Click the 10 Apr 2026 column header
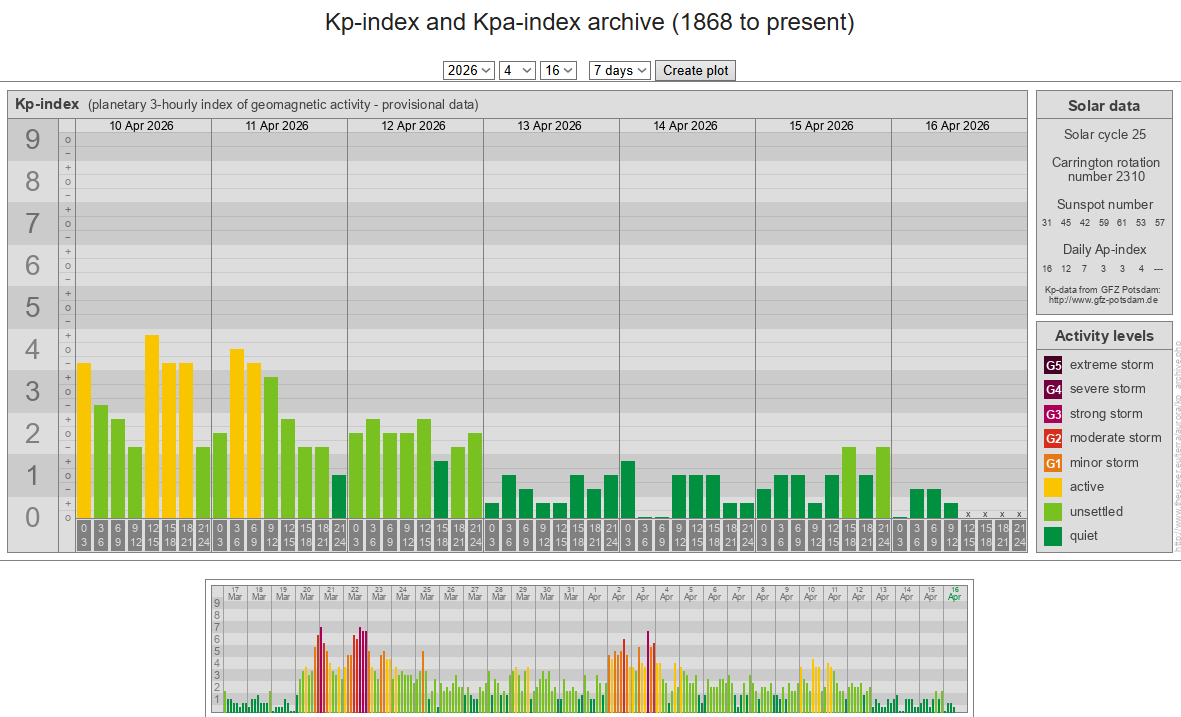Image resolution: width=1181 pixels, height=717 pixels. (x=142, y=126)
